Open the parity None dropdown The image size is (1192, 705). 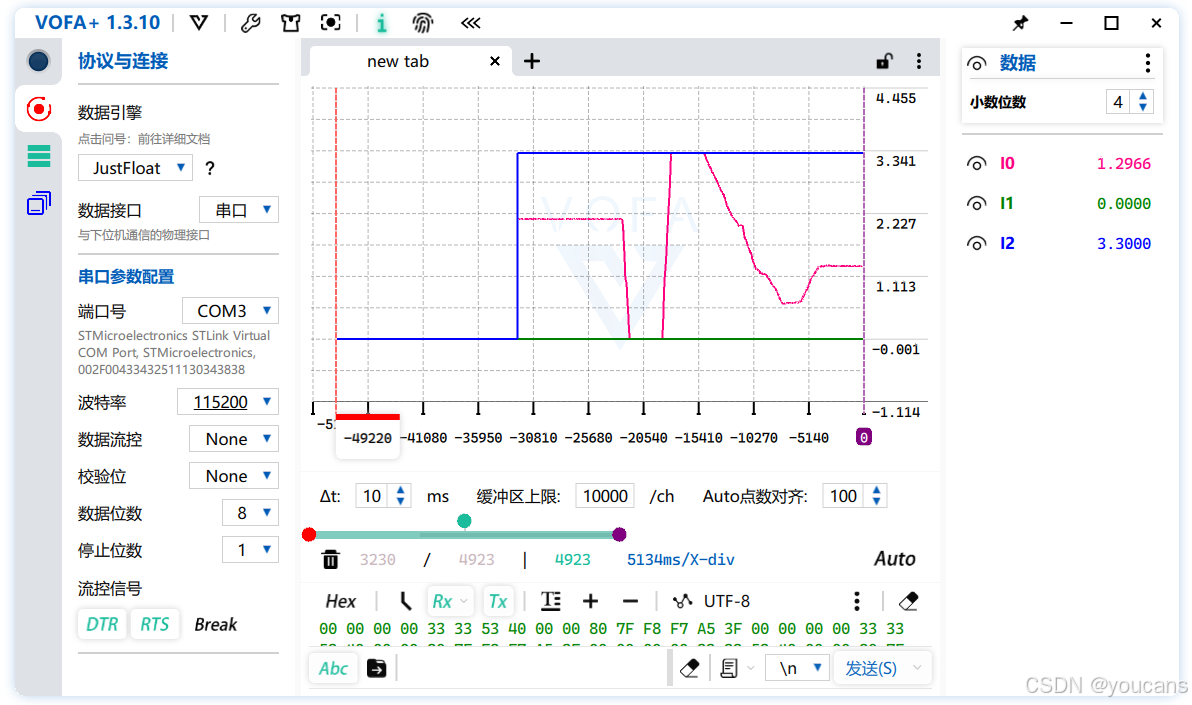tap(234, 476)
